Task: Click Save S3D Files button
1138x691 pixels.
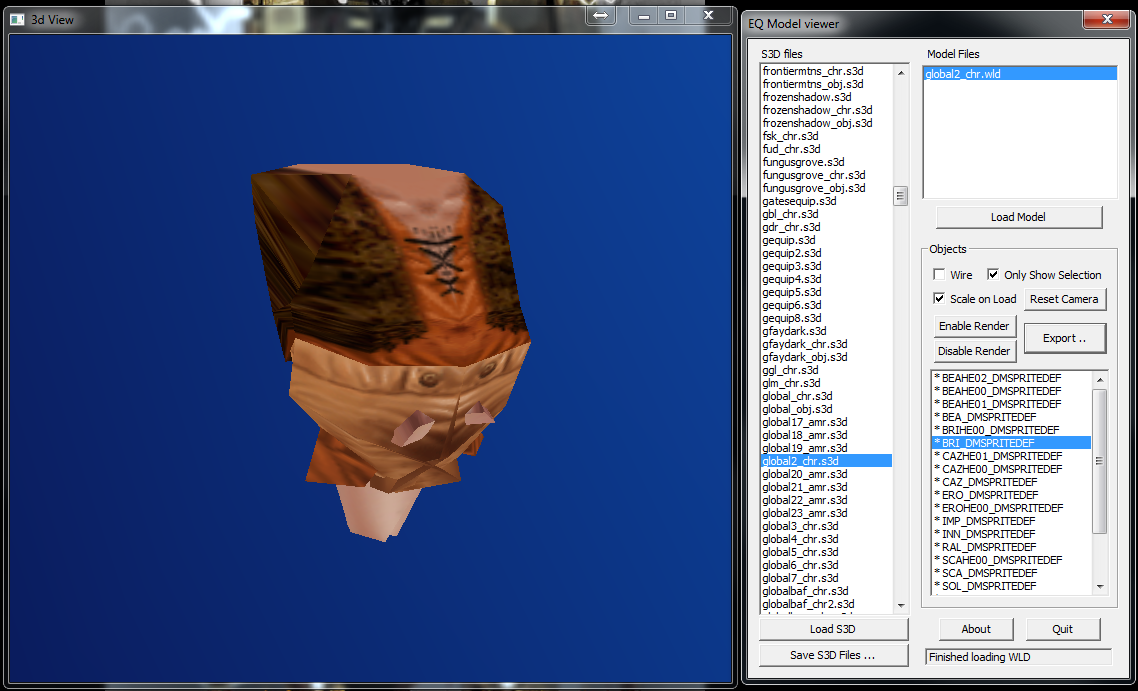Action: click(x=833, y=655)
